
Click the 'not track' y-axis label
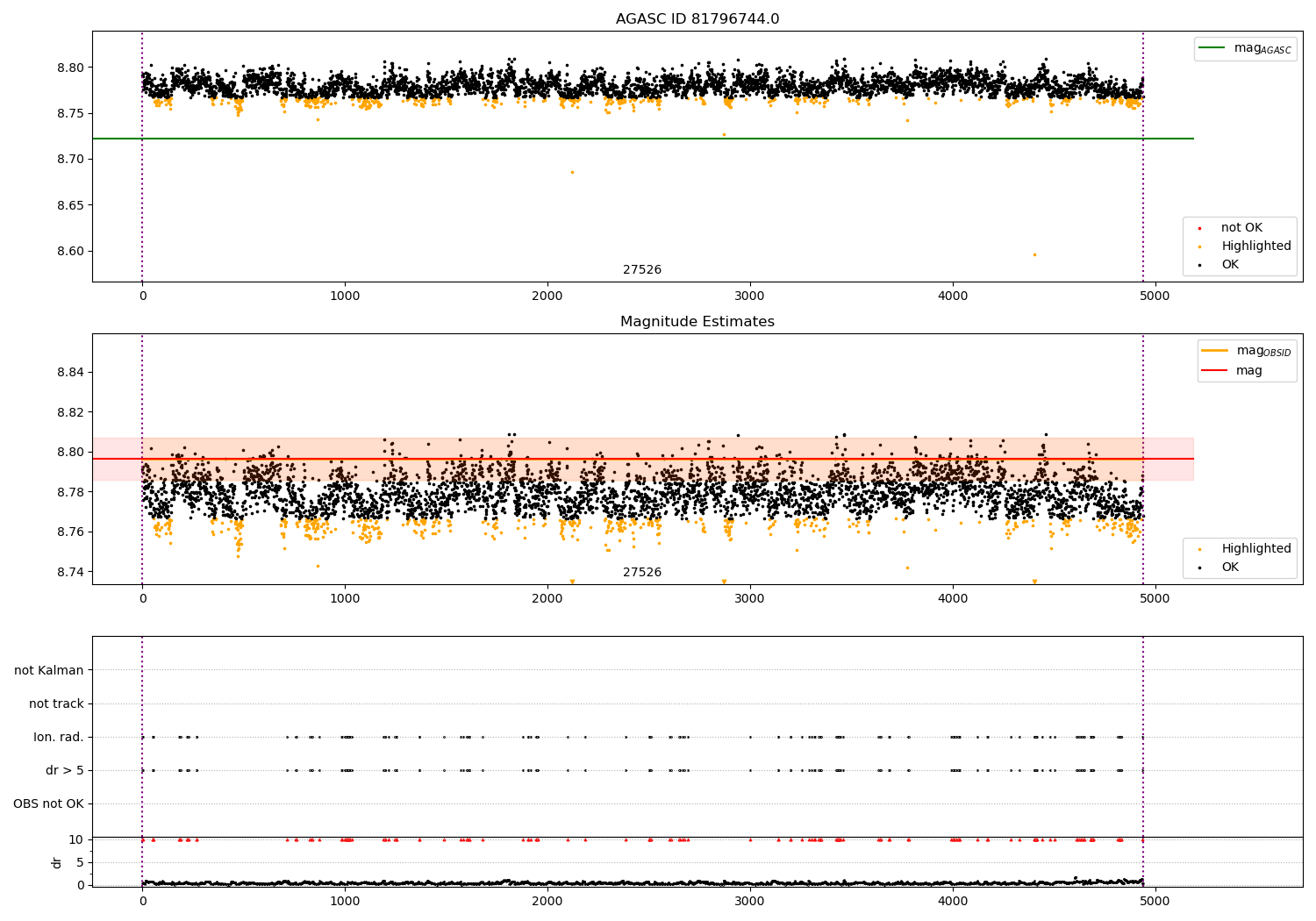(56, 704)
